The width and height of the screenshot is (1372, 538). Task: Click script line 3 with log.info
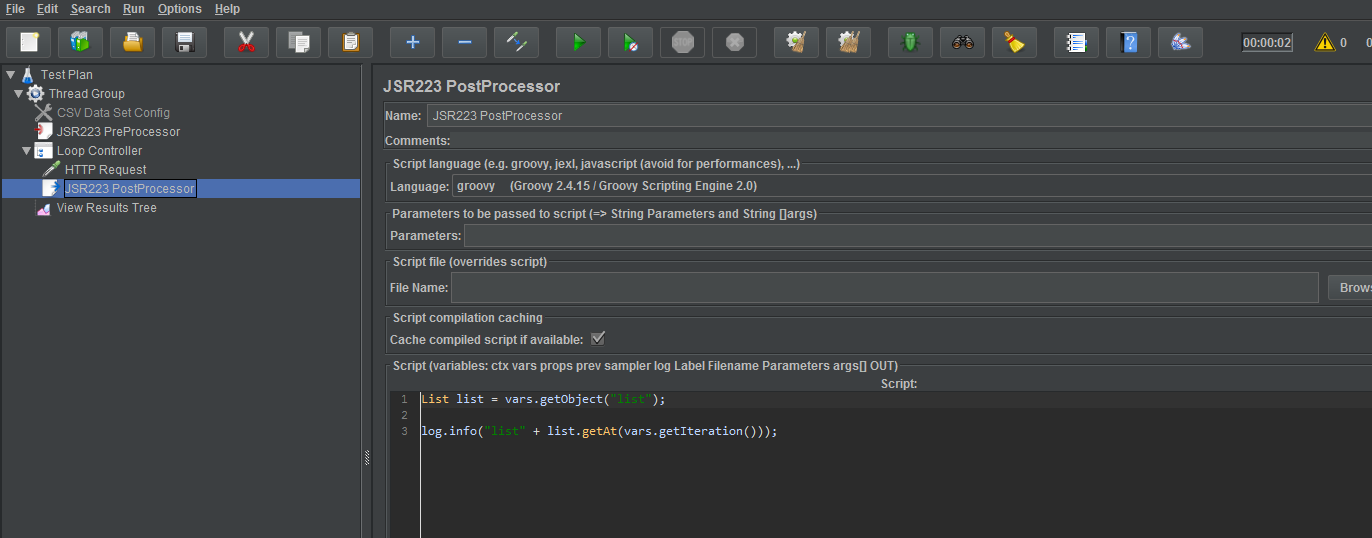click(x=599, y=431)
